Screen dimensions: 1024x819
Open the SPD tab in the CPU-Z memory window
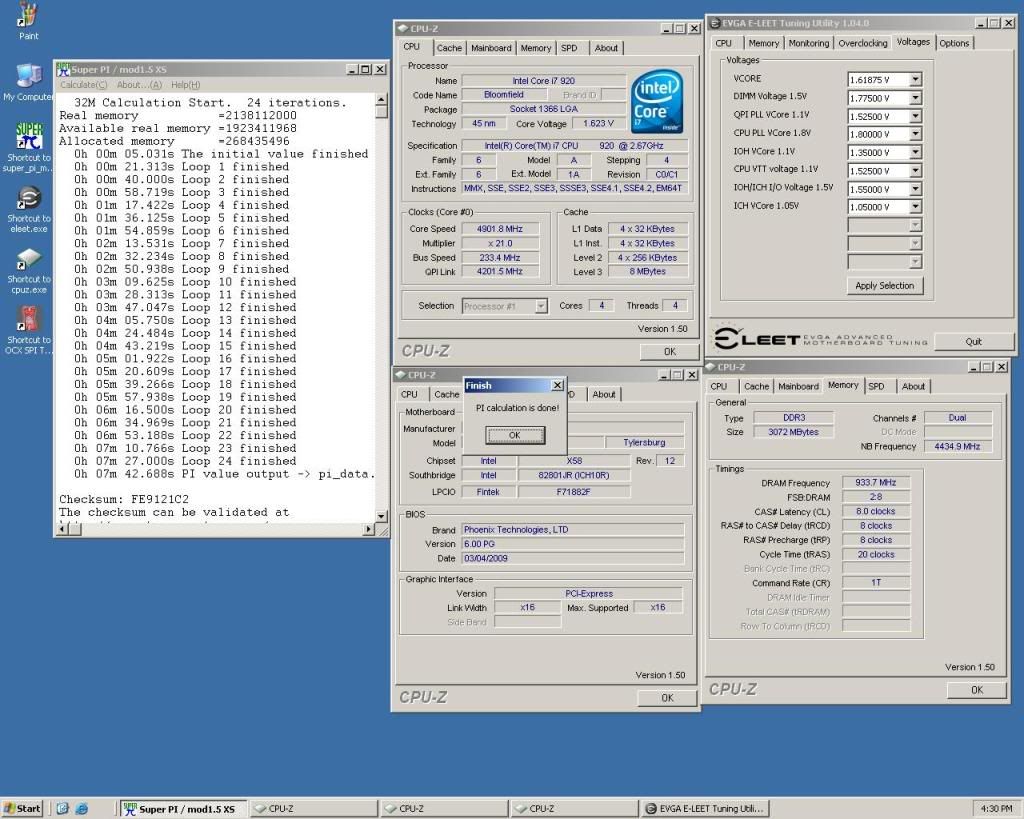876,386
